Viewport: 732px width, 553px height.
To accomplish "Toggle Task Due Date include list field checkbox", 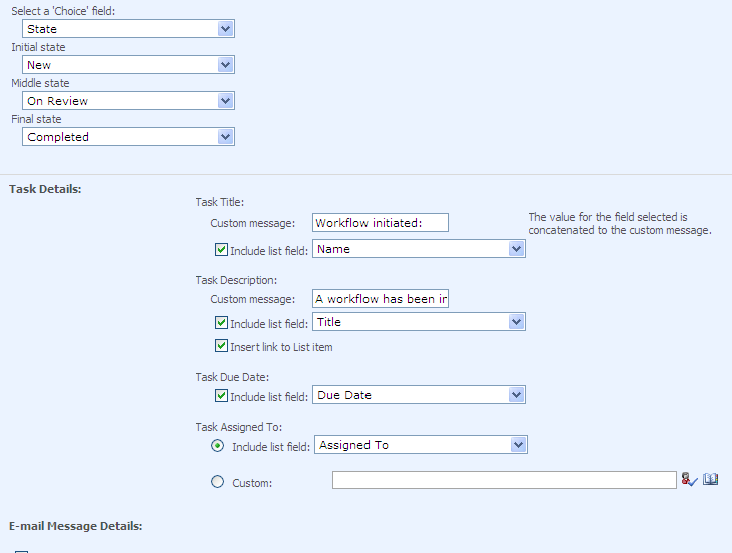I will (x=222, y=395).
